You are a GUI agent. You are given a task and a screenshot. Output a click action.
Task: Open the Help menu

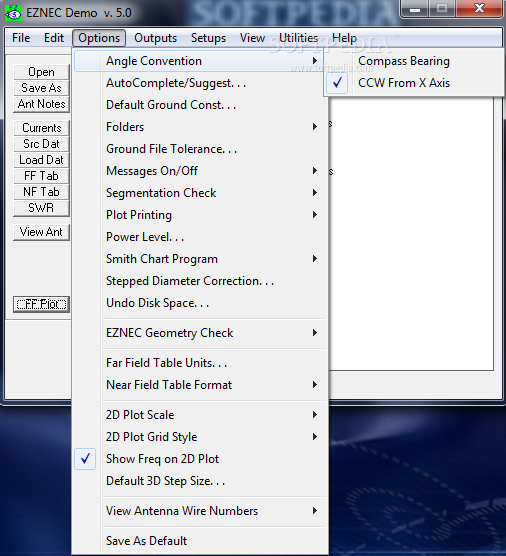tap(344, 38)
